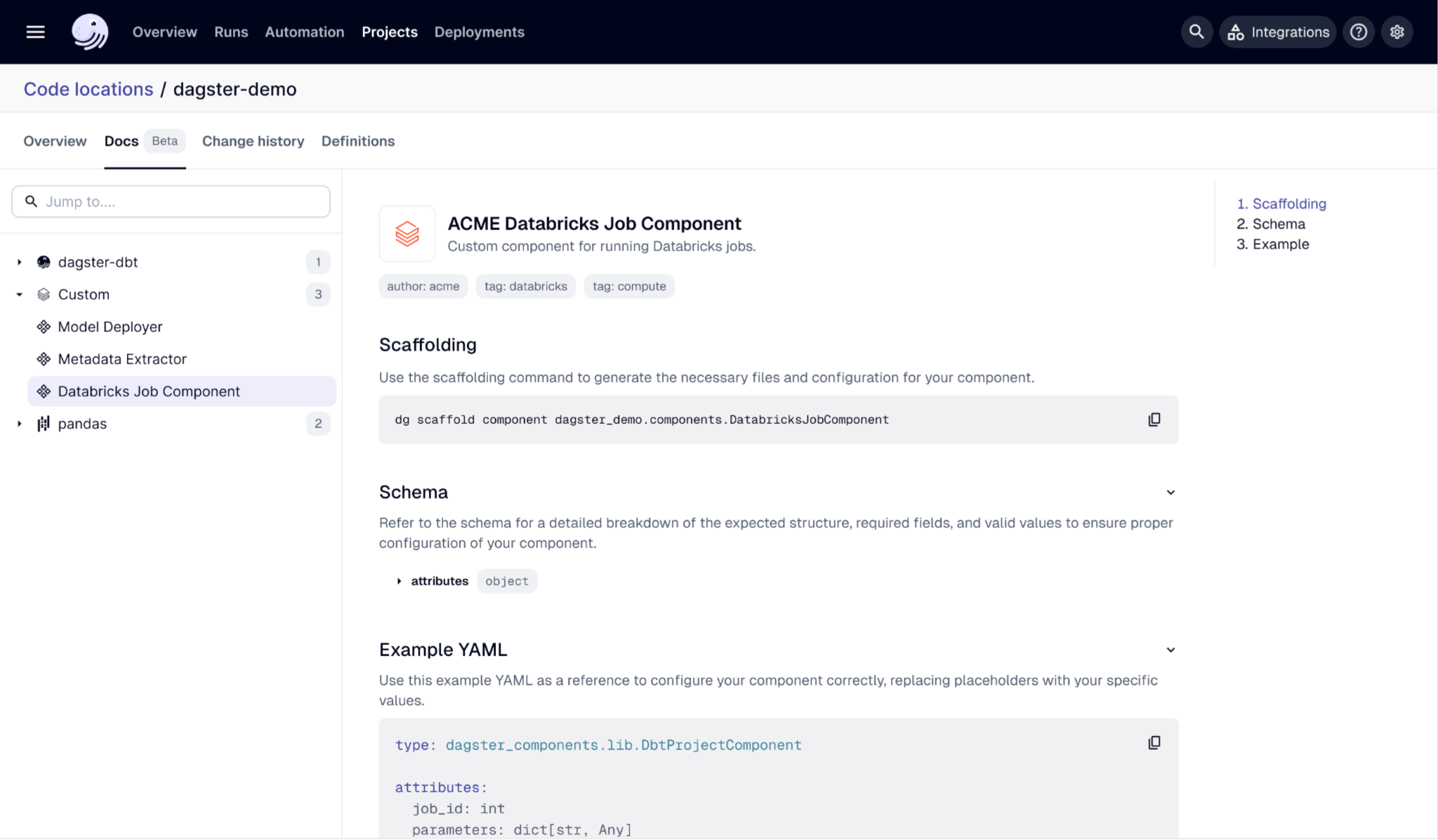Open the Definitions tab
Image resolution: width=1438 pixels, height=840 pixels.
358,141
